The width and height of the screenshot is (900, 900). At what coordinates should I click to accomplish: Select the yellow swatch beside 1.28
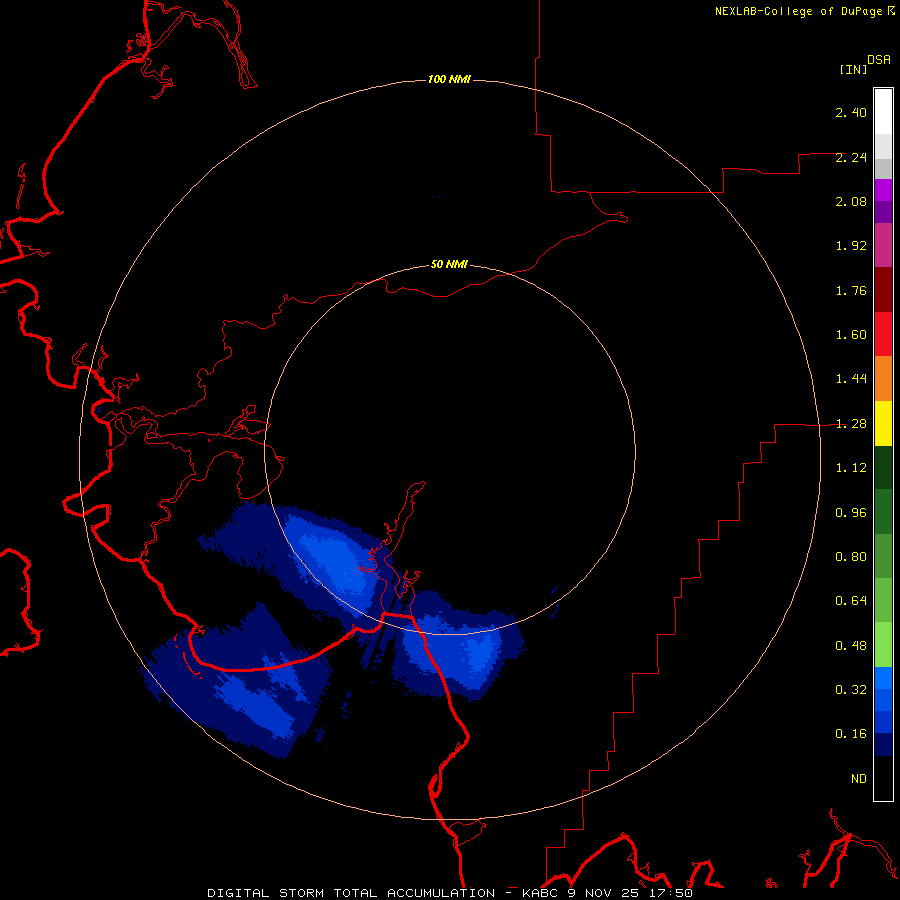click(x=883, y=423)
